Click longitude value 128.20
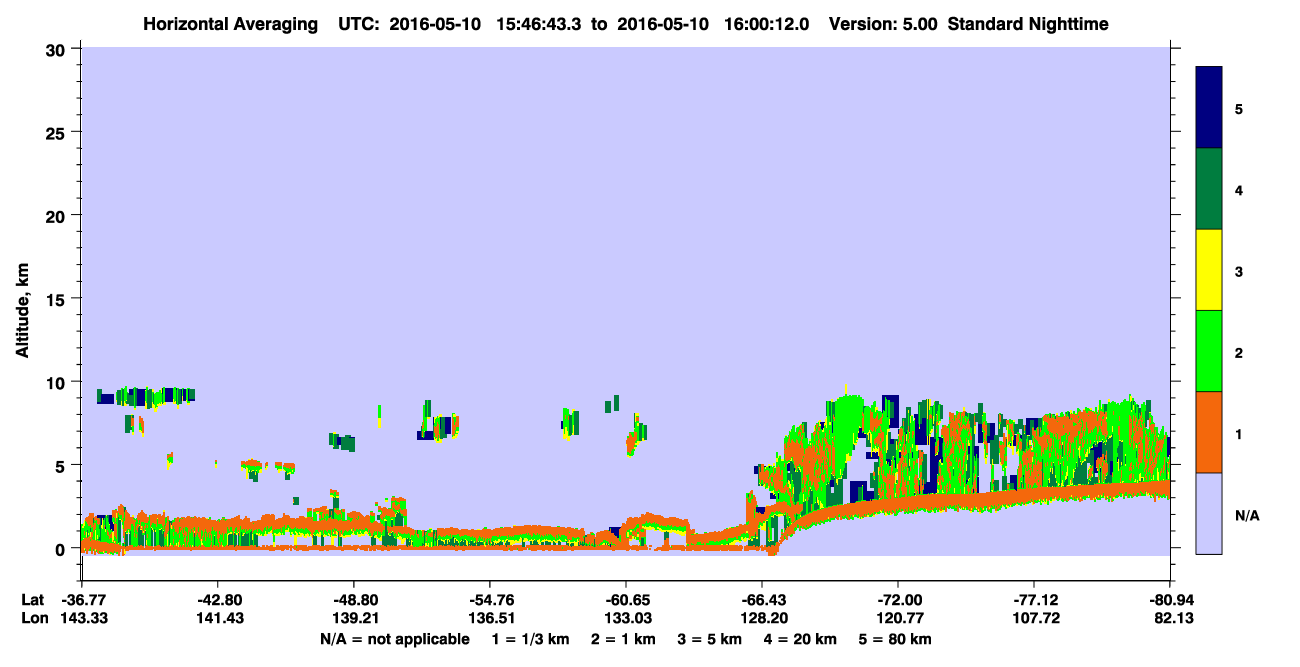The width and height of the screenshot is (1300, 667). click(x=762, y=618)
